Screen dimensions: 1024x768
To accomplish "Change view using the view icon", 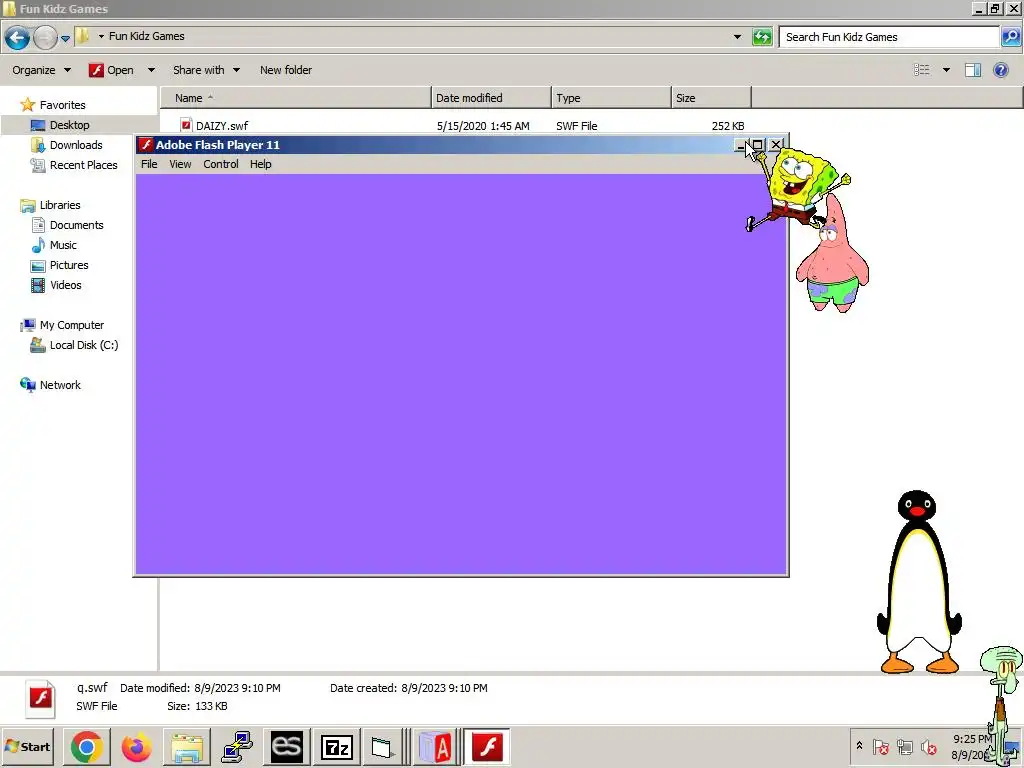I will tap(921, 70).
